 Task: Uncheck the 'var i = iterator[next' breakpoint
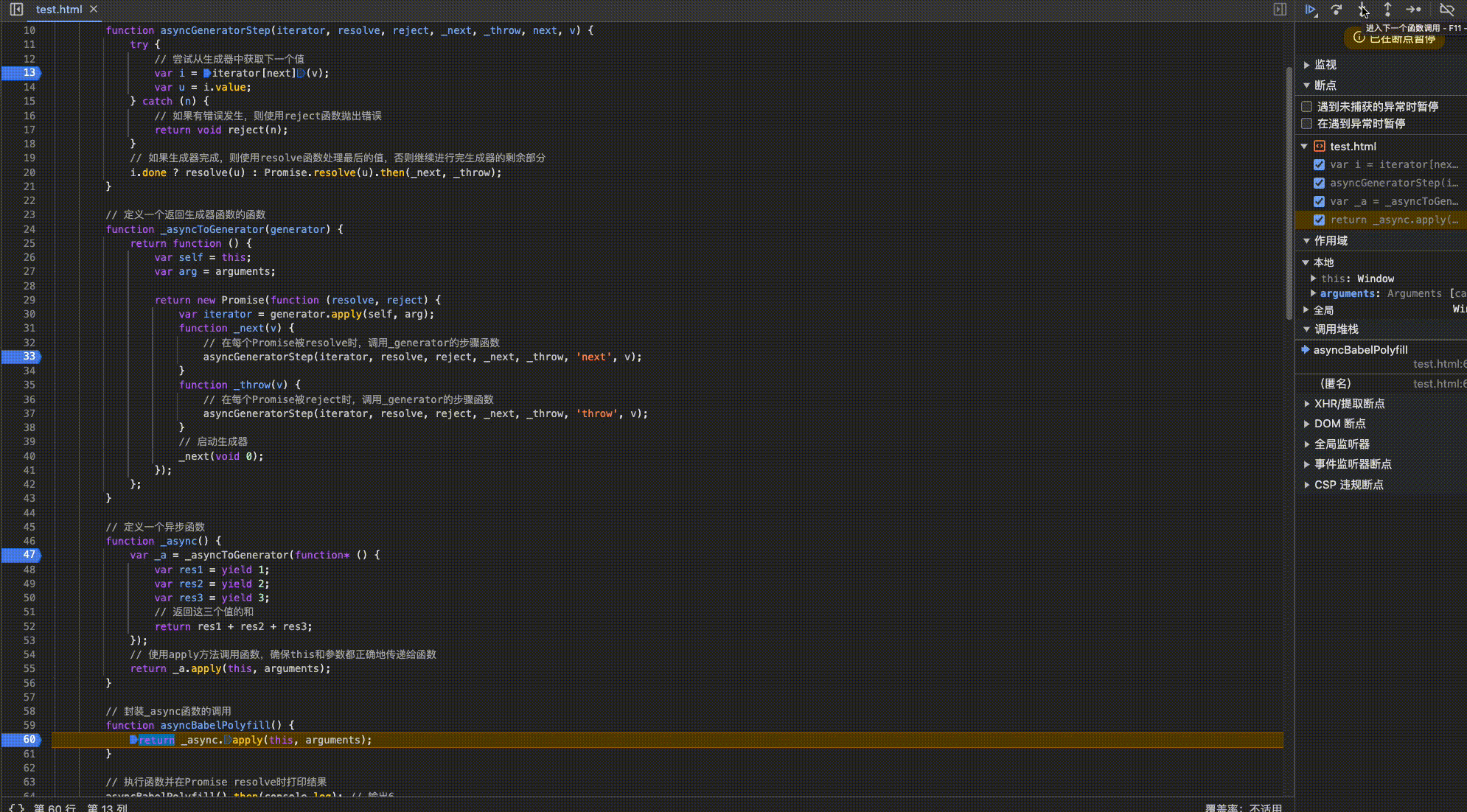pyautogui.click(x=1319, y=165)
